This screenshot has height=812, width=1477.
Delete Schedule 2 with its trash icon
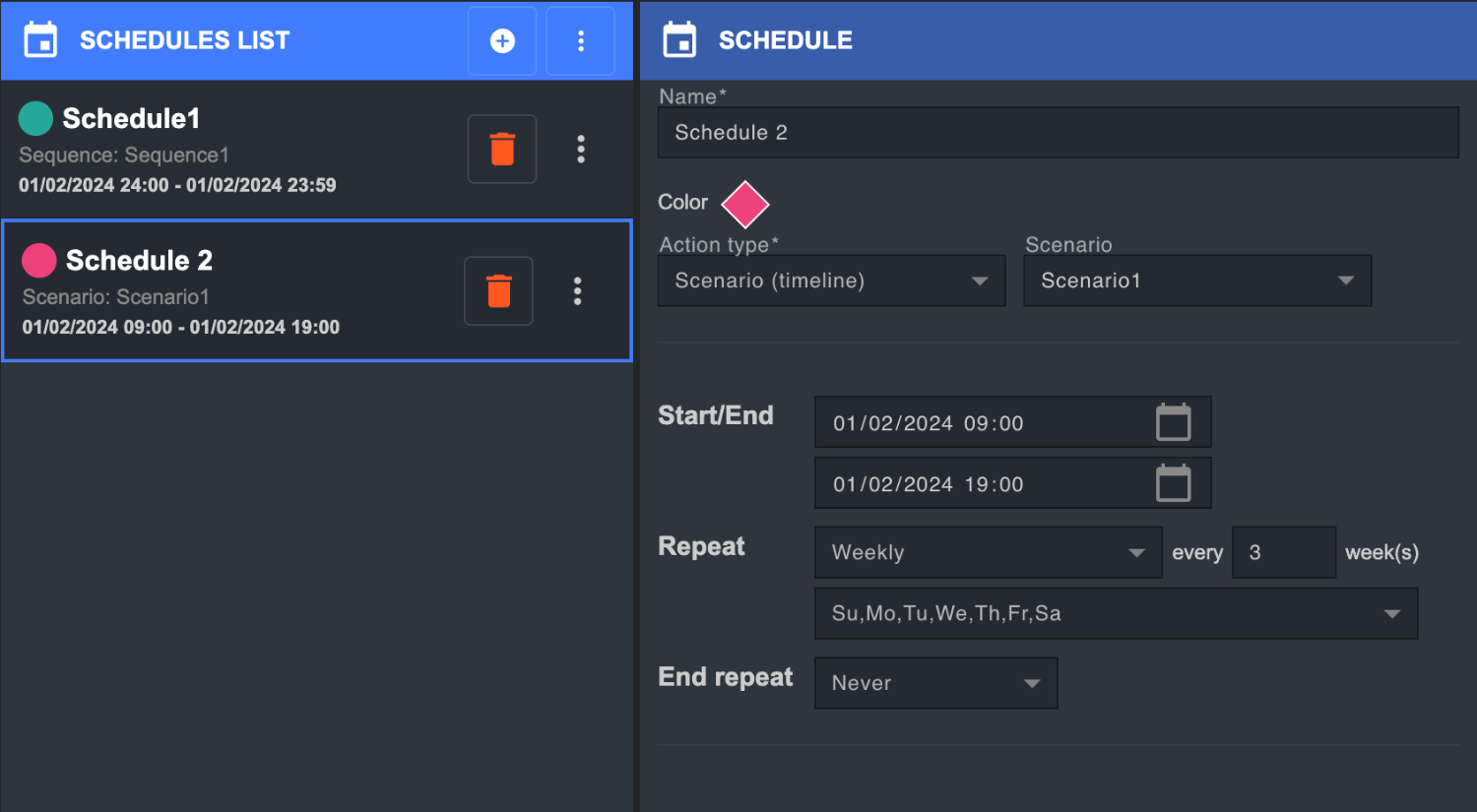point(499,290)
